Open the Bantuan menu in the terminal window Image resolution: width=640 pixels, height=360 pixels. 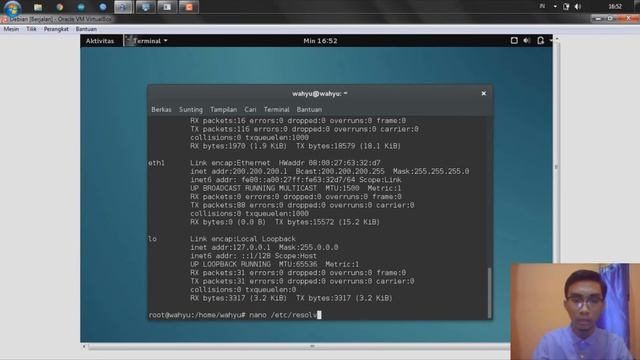click(x=309, y=109)
